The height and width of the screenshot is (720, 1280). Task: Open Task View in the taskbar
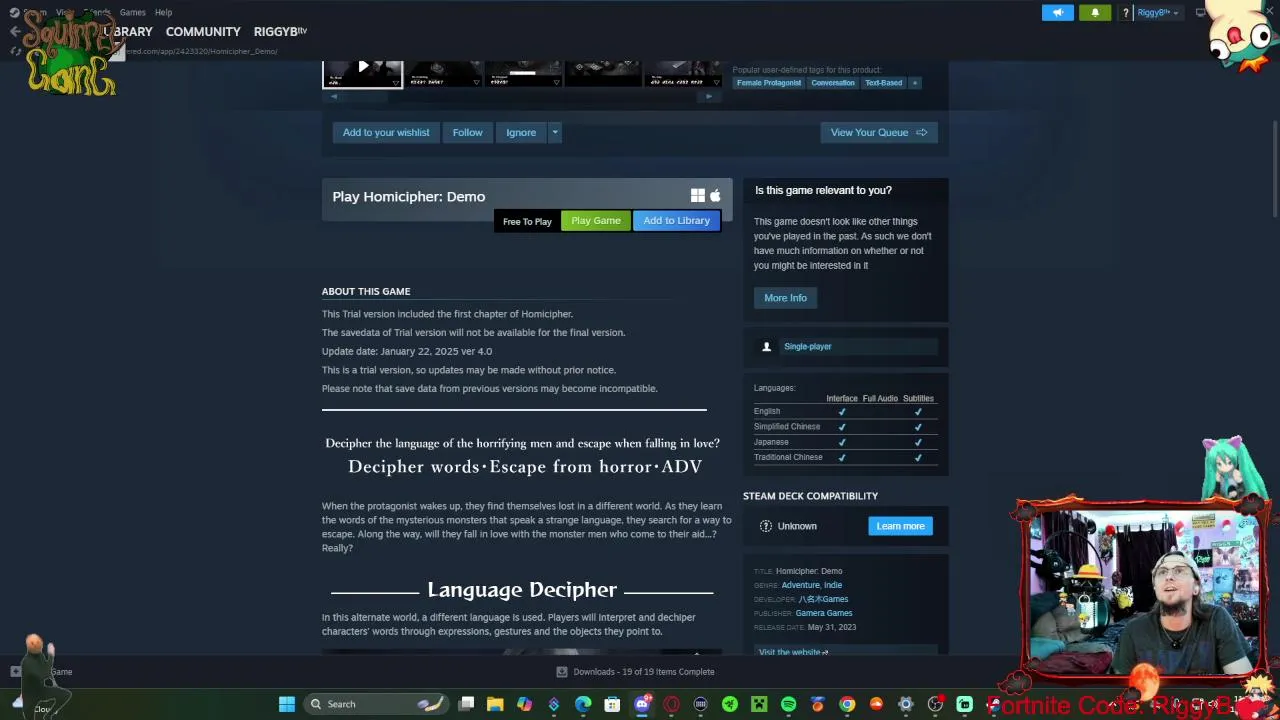coord(466,704)
